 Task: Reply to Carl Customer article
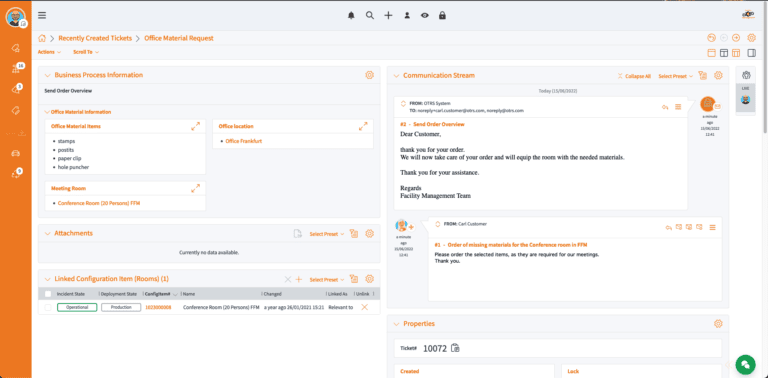[x=668, y=227]
